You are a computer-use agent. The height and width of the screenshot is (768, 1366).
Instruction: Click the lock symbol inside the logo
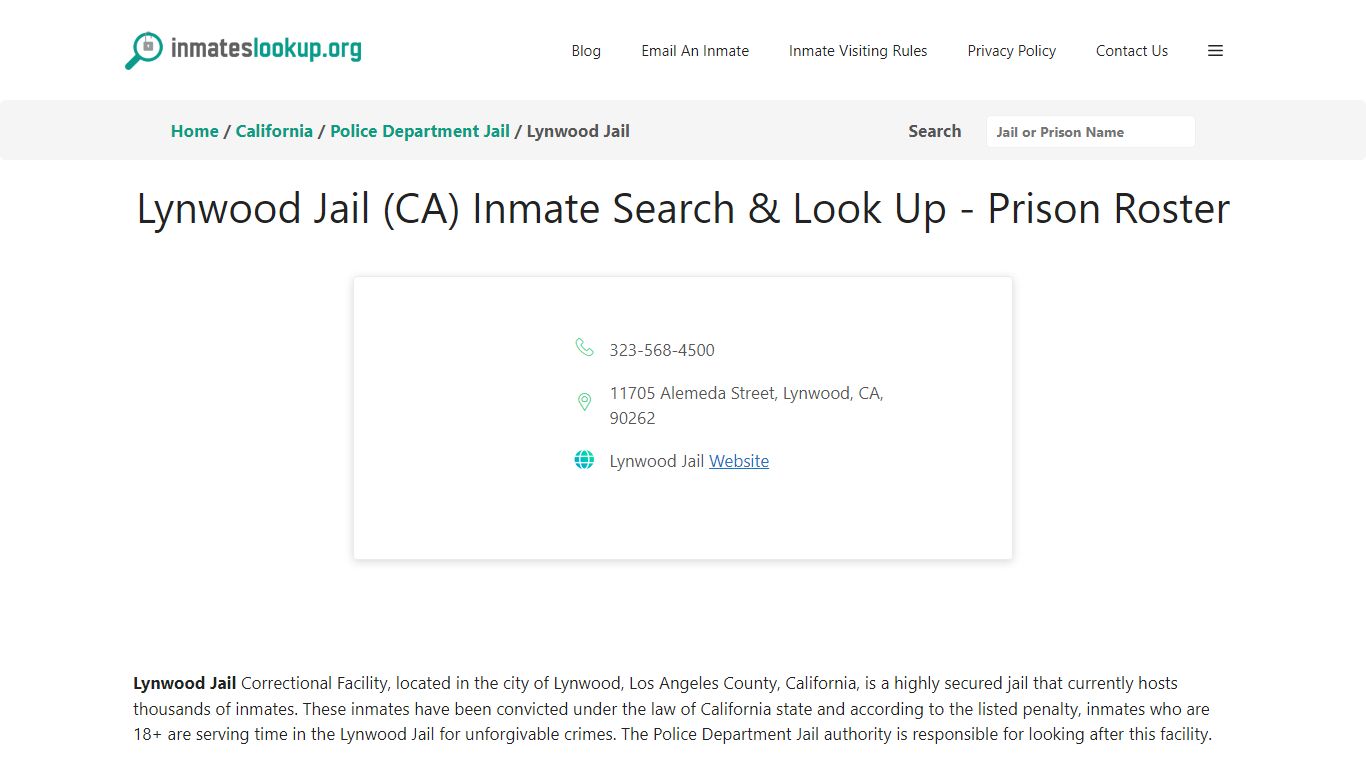148,45
